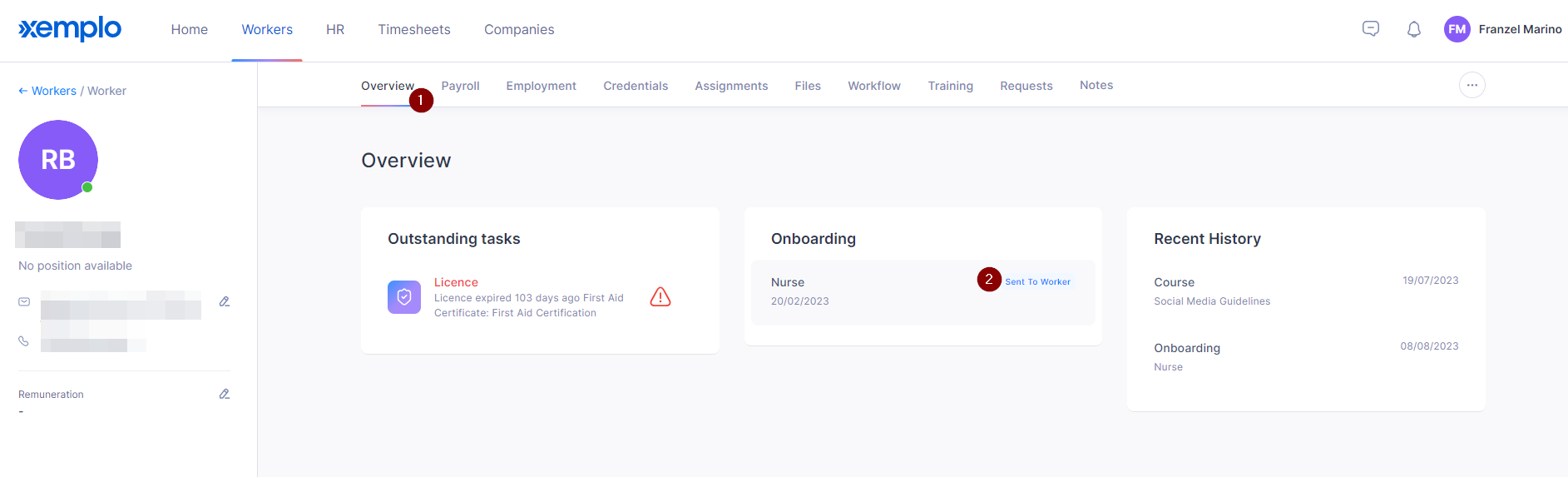Click the date 08/08/2023
1568x477 pixels.
pos(1429,346)
